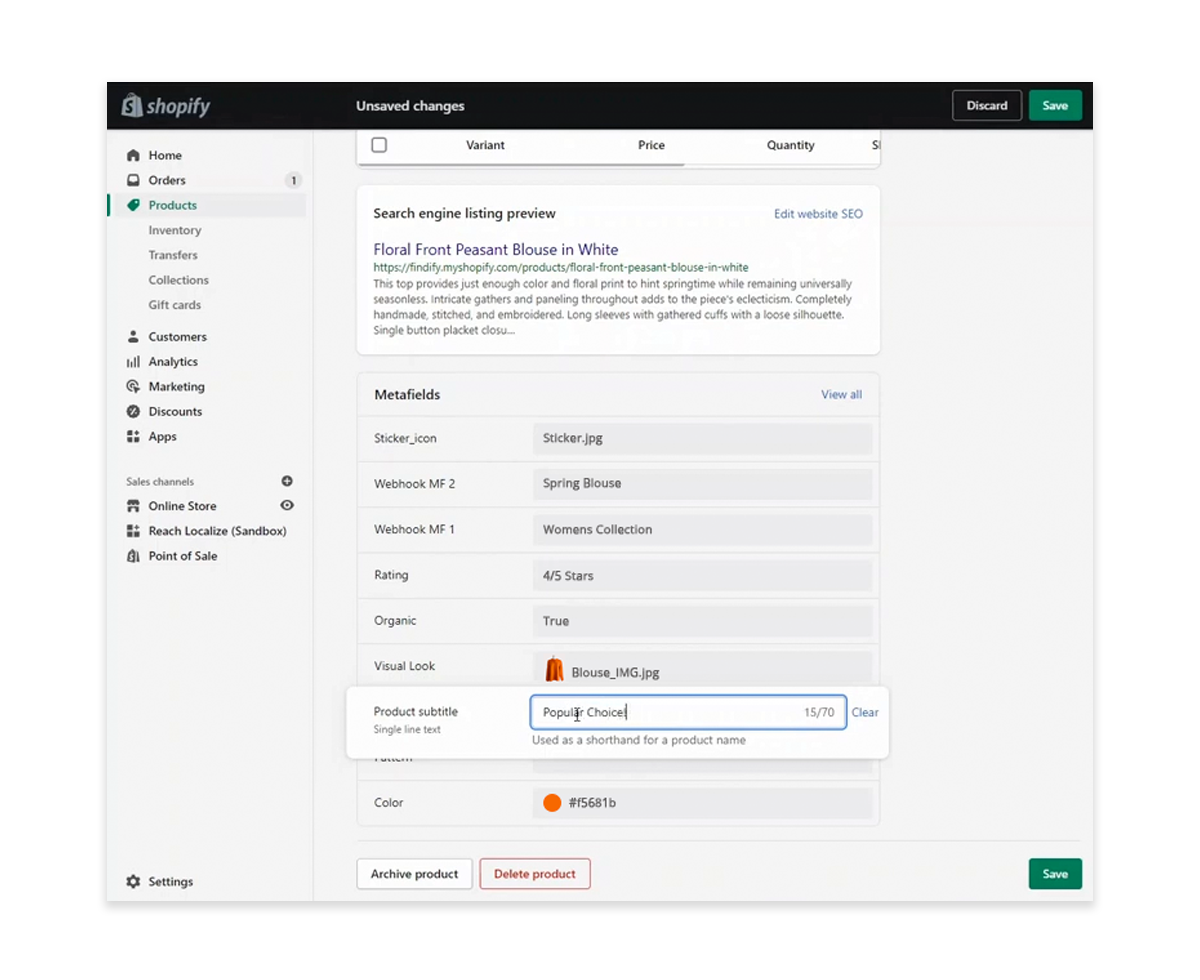Click the Customers person icon

click(x=133, y=337)
